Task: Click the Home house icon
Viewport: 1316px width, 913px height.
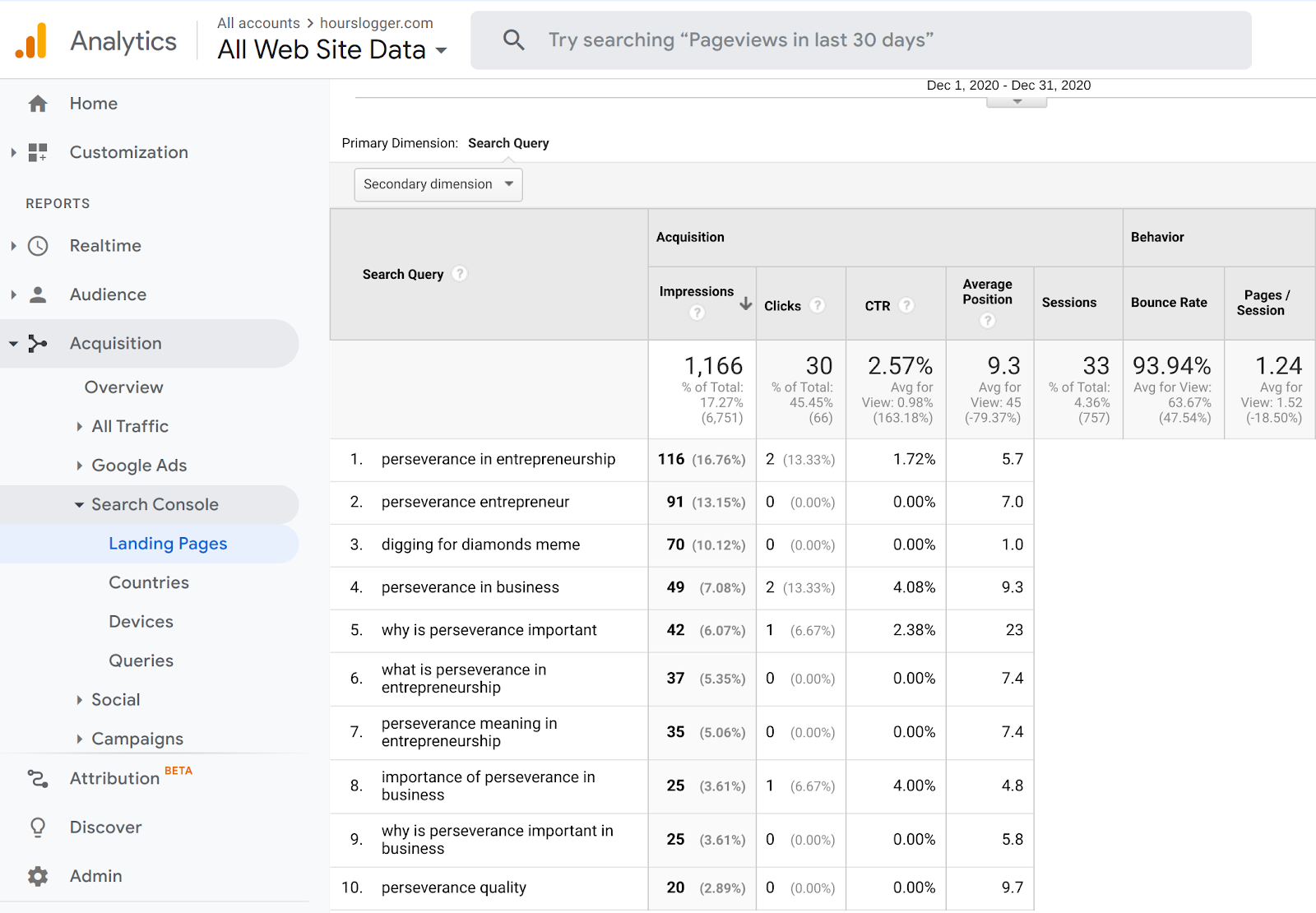Action: coord(38,104)
